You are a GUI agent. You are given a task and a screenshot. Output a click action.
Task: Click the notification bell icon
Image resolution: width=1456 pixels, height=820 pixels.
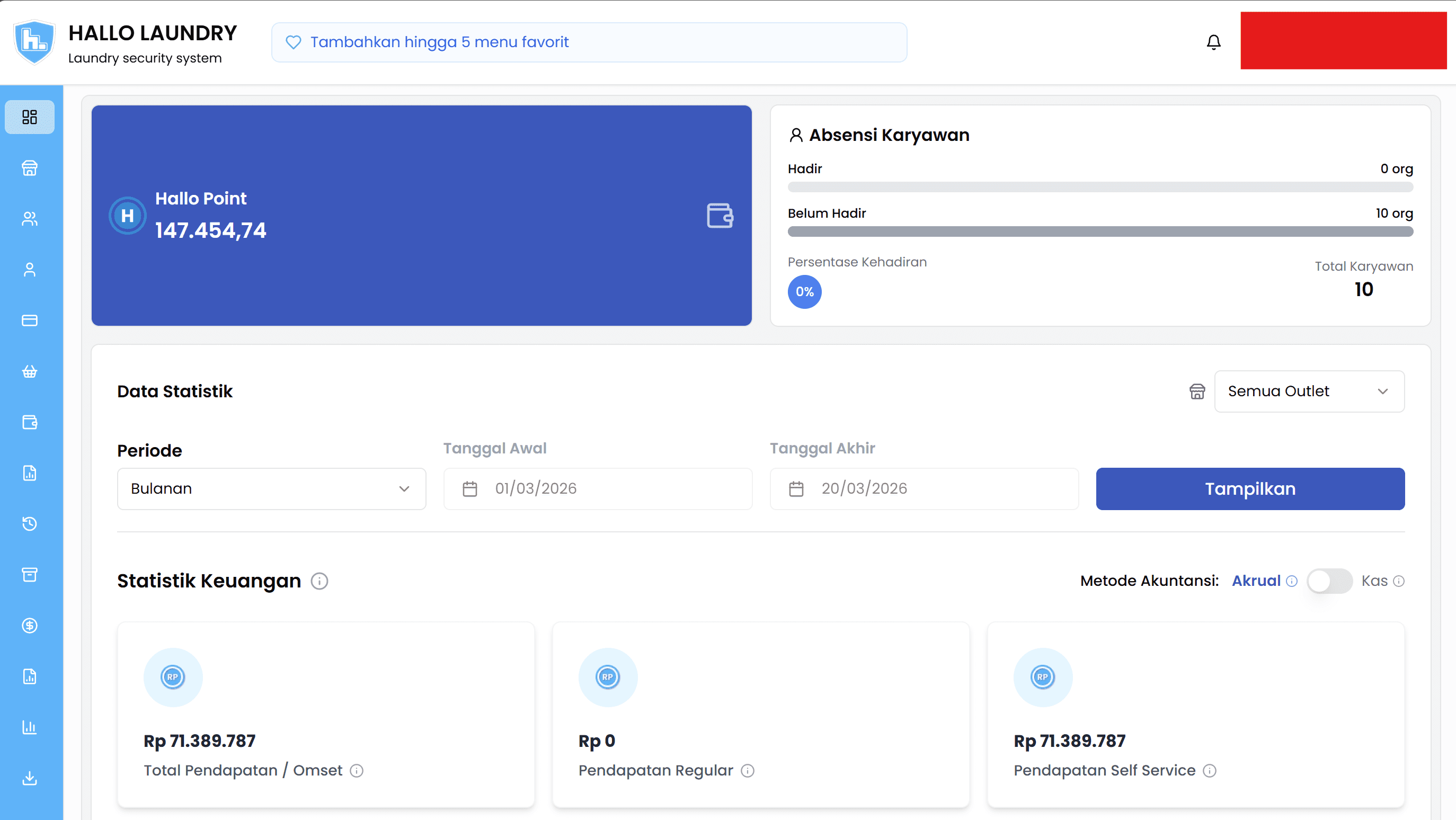[1213, 42]
